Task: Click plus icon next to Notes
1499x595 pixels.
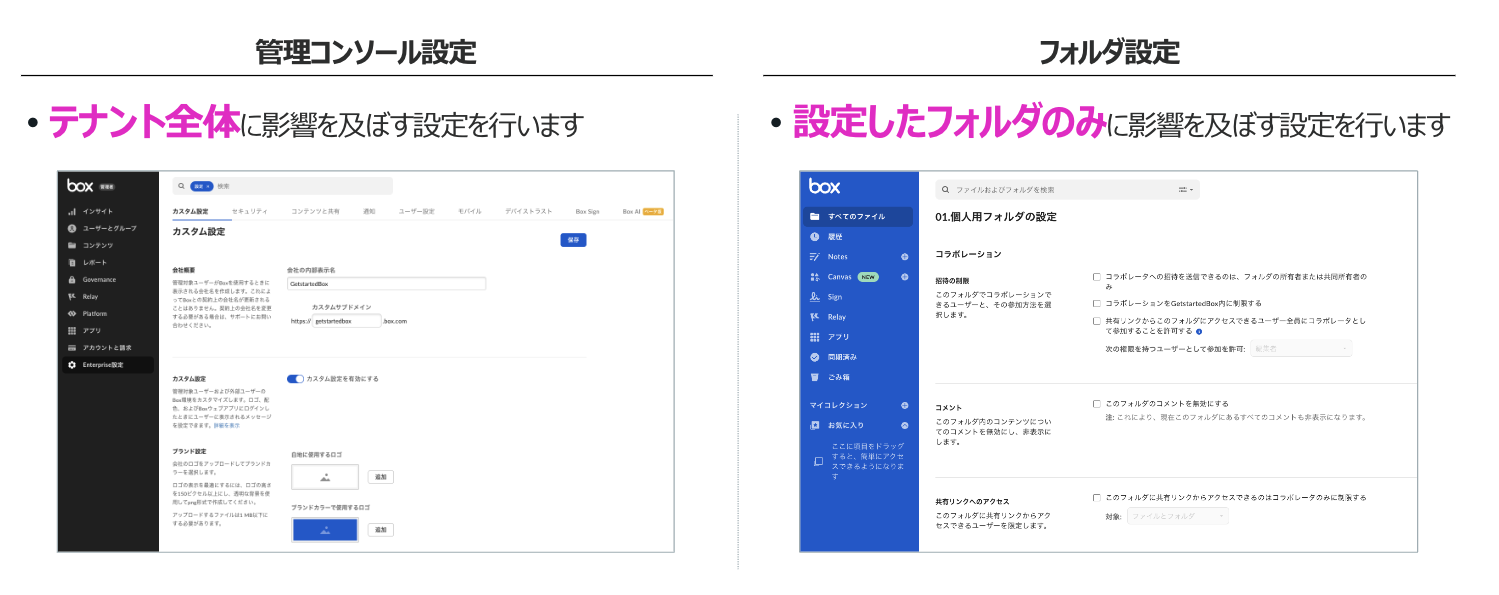Action: [905, 257]
